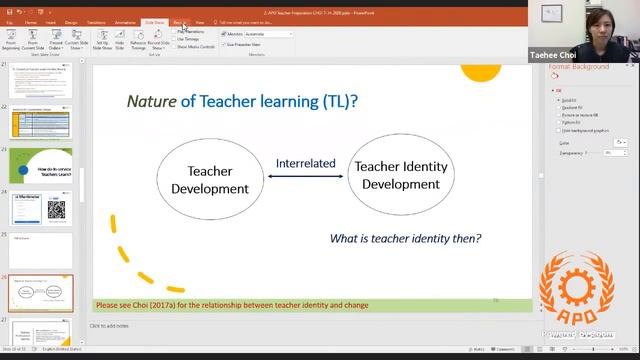Start Rehearse Timings
This screenshot has width=640, height=360.
(138, 40)
